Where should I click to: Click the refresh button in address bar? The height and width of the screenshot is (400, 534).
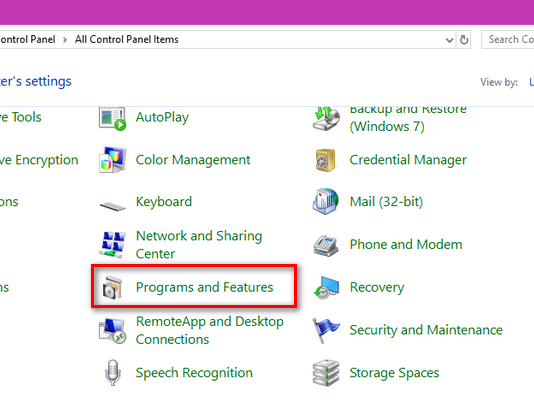(464, 40)
